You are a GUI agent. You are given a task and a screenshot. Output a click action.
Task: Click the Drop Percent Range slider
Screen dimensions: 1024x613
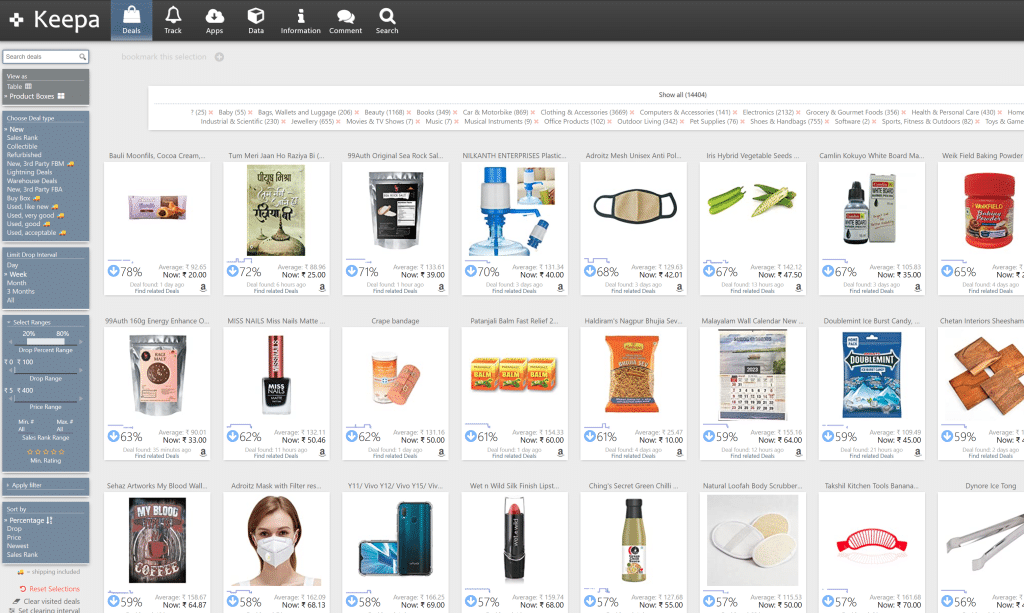pyautogui.click(x=45, y=342)
